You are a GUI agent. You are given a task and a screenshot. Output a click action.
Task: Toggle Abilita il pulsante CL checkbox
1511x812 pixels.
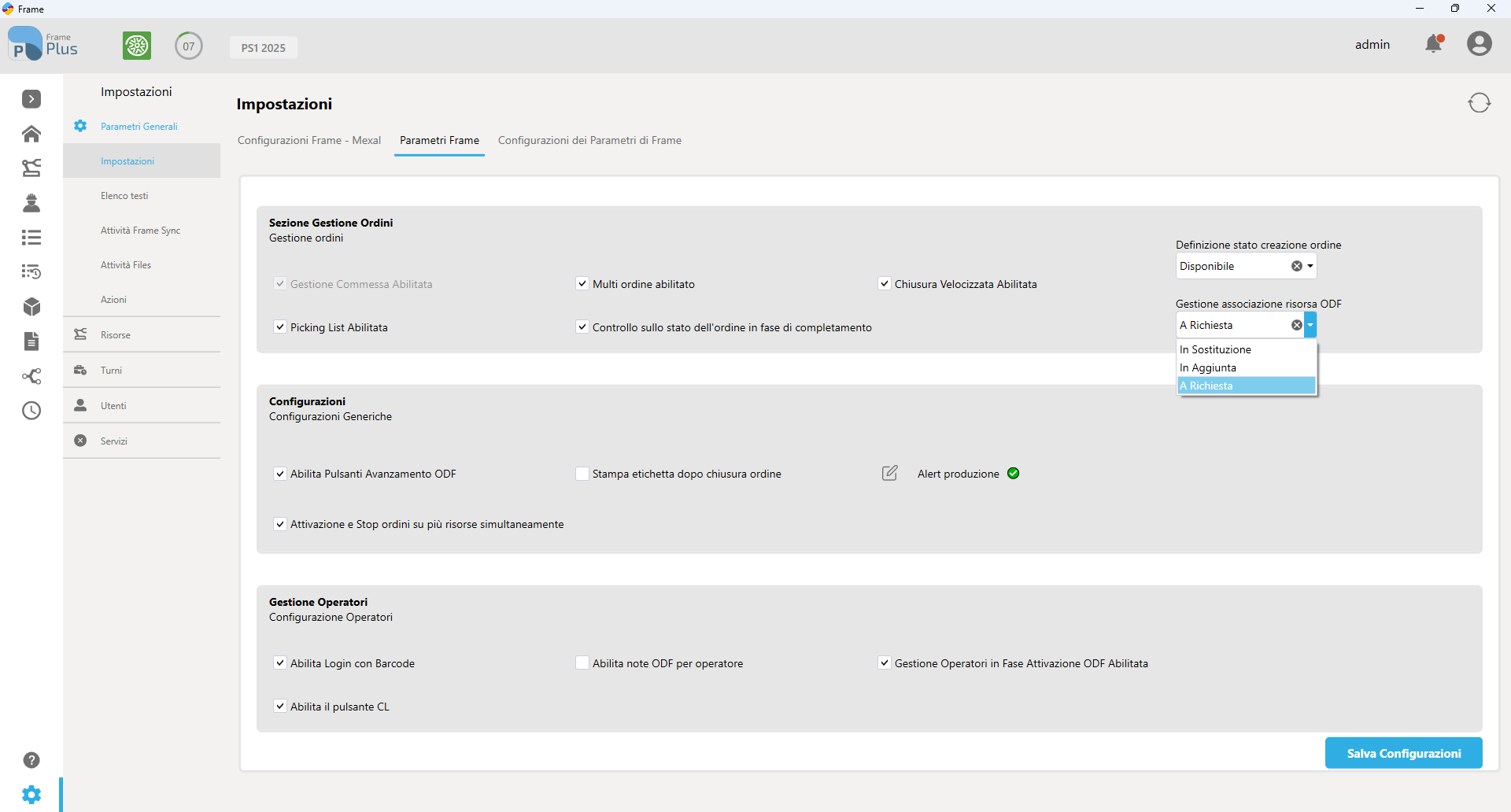(280, 706)
